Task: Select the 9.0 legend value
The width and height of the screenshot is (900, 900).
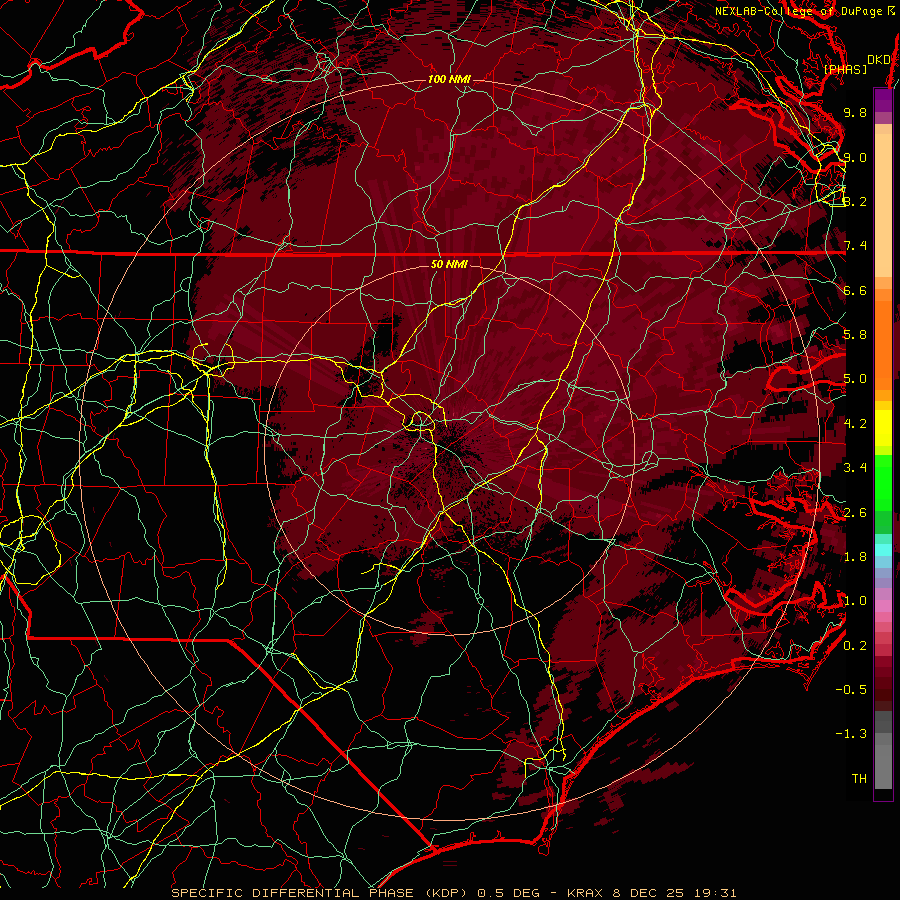Action: tap(855, 157)
